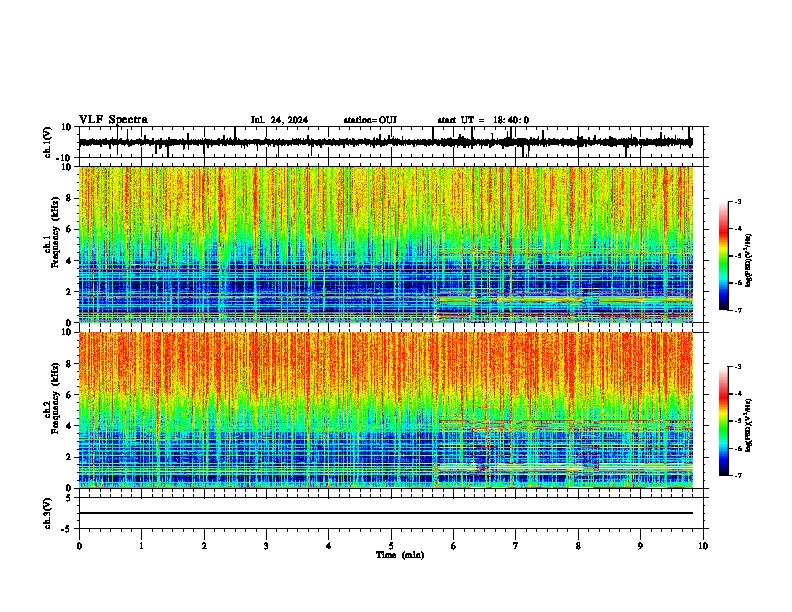Click the log(PSD) label beside ch.2 color bar
Screen dimensions: 792x612
749,426
